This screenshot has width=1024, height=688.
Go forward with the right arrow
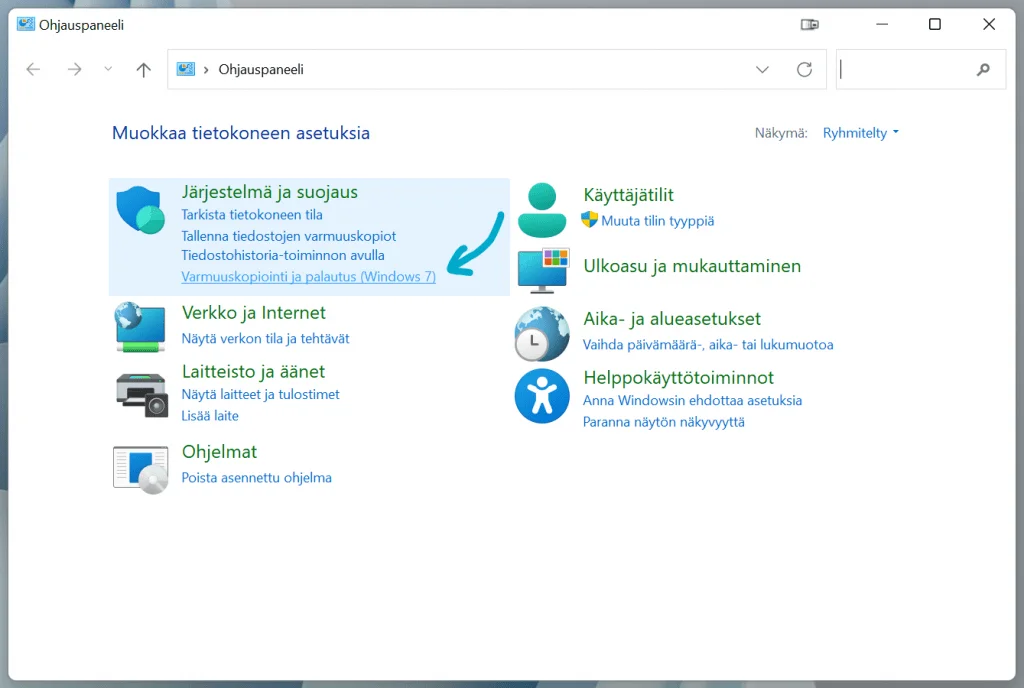(74, 69)
